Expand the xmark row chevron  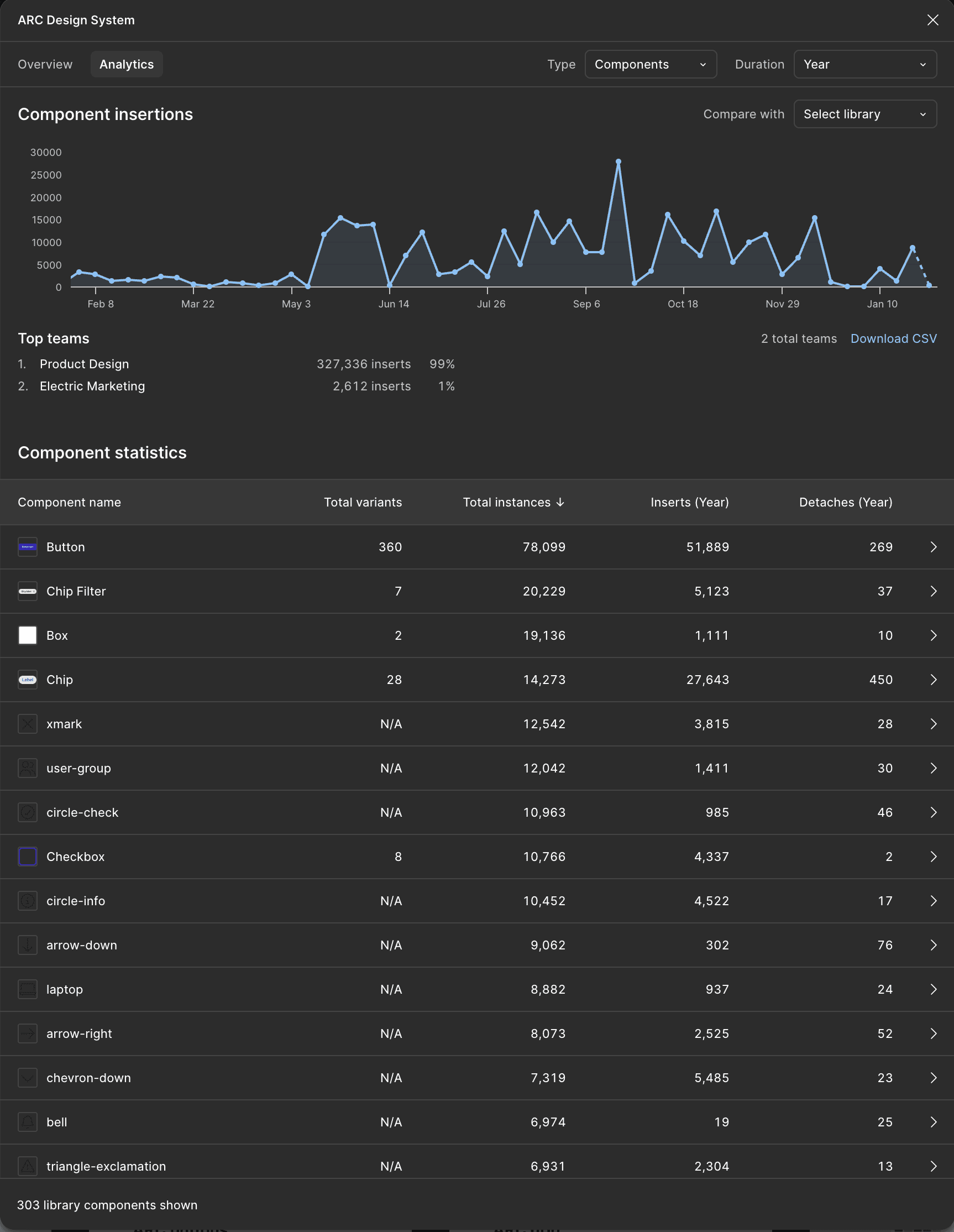(x=933, y=724)
